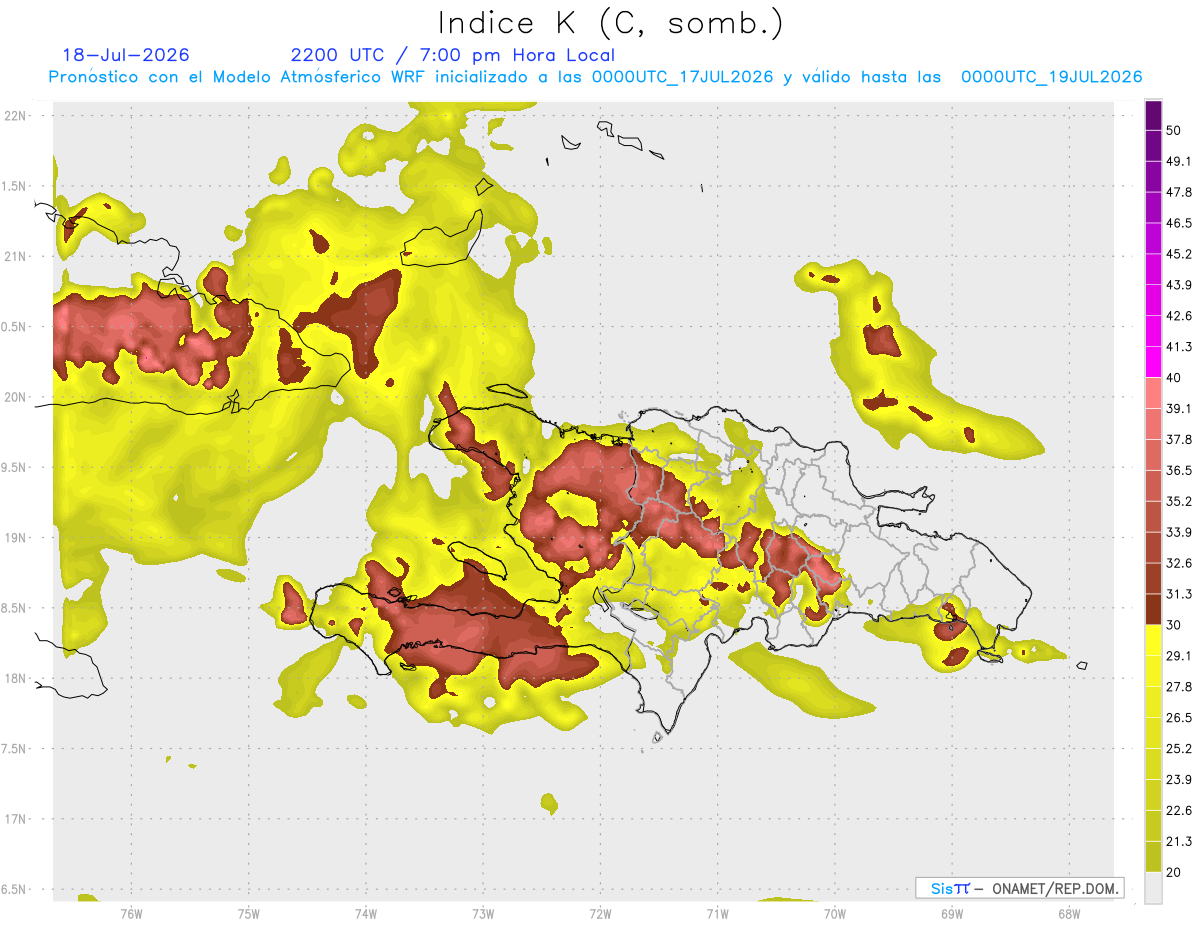Click the "74W" longitude label

(x=366, y=913)
